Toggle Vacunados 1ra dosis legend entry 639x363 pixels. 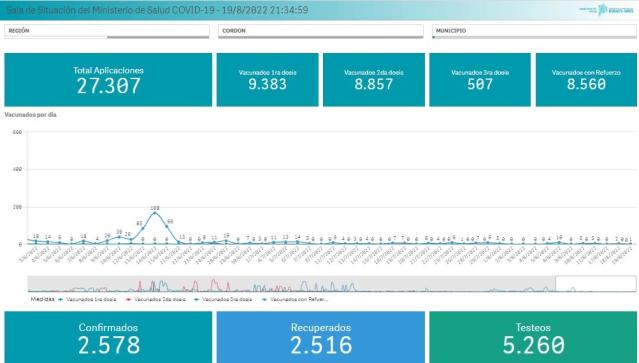click(87, 299)
